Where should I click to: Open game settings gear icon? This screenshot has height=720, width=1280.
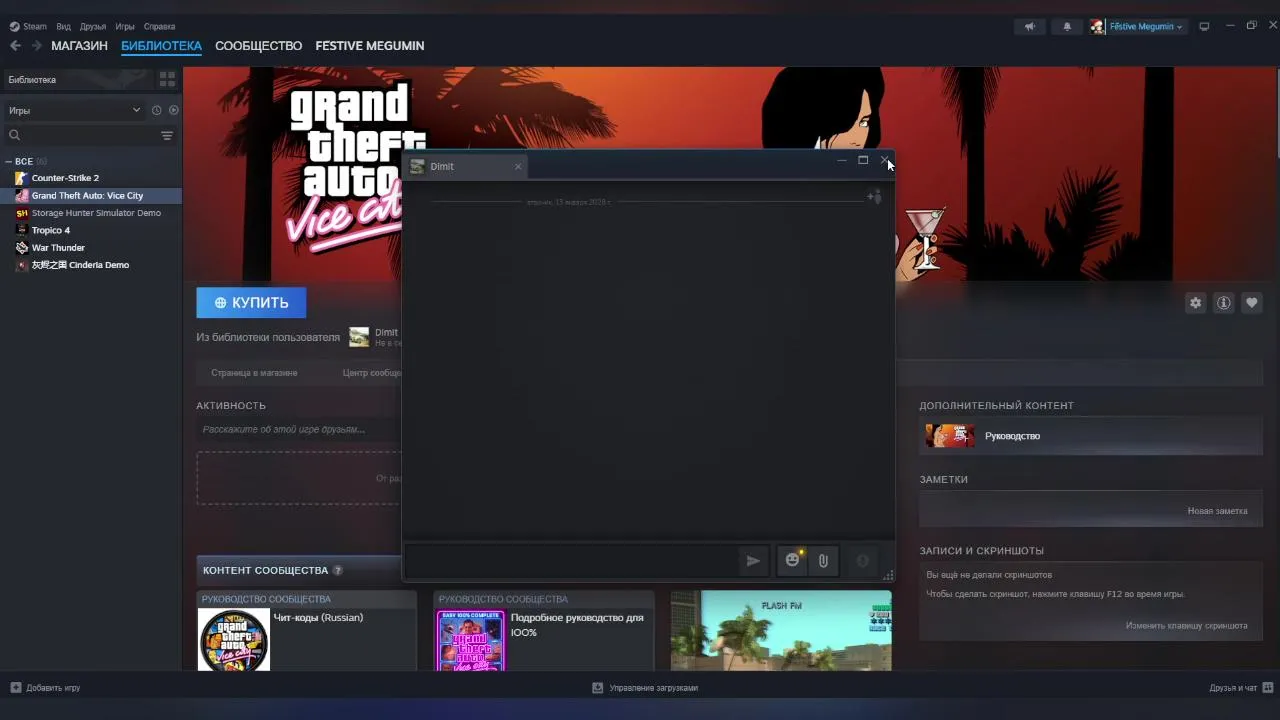pos(1195,303)
